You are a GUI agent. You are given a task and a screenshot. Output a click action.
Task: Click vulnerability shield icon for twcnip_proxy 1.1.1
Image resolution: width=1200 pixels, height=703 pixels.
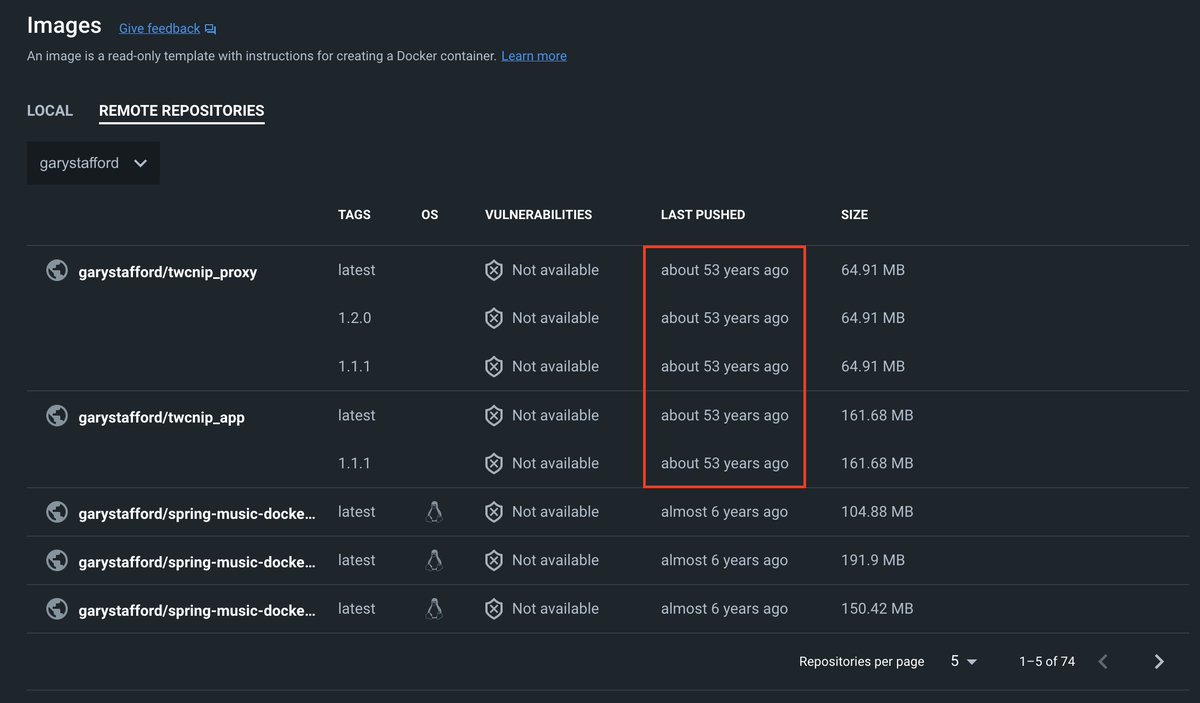[494, 366]
